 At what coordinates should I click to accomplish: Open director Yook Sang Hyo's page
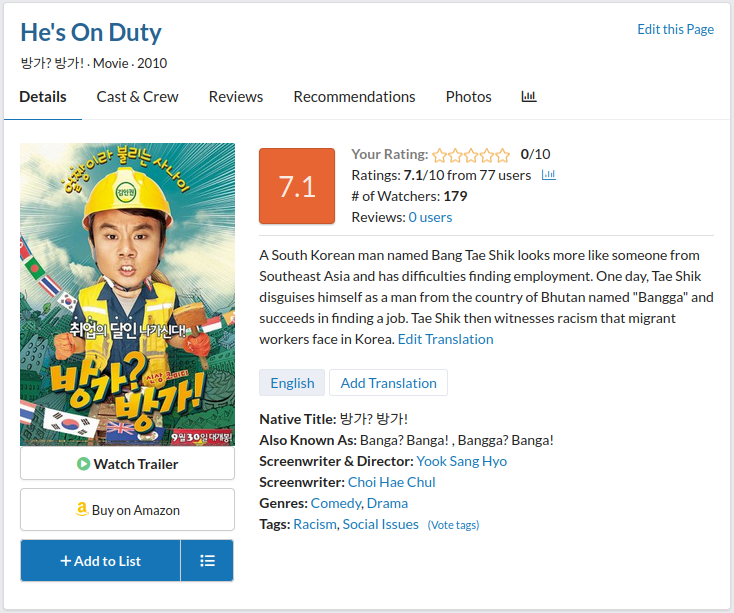point(461,461)
